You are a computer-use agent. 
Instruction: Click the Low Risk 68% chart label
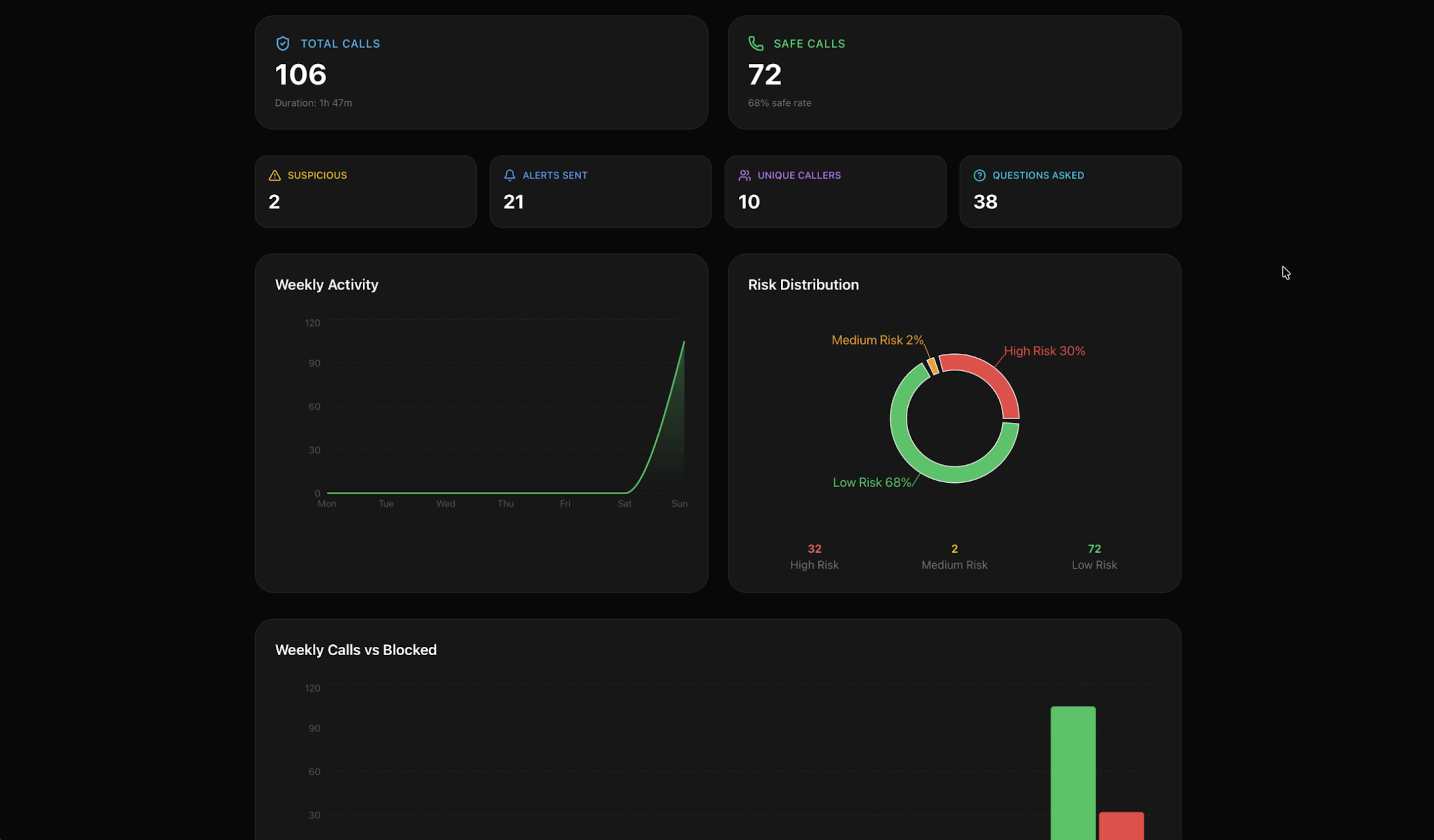point(871,483)
